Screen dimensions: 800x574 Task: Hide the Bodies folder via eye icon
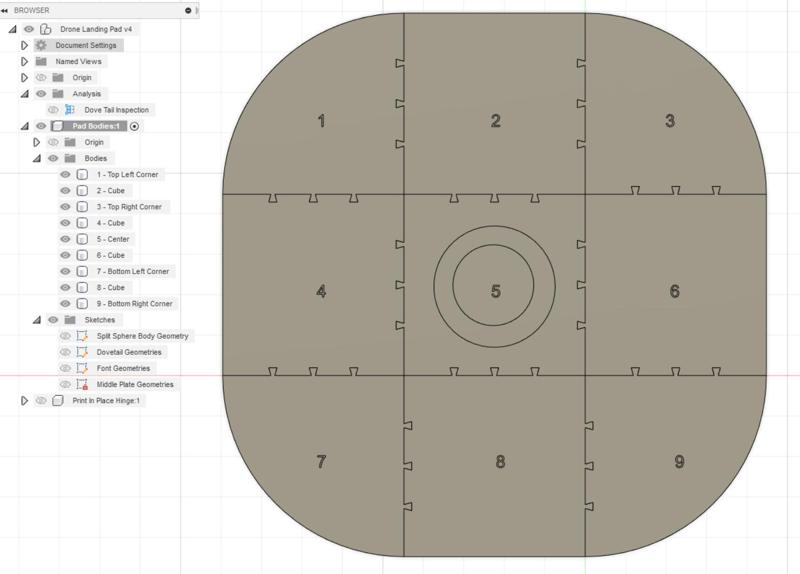click(x=53, y=158)
